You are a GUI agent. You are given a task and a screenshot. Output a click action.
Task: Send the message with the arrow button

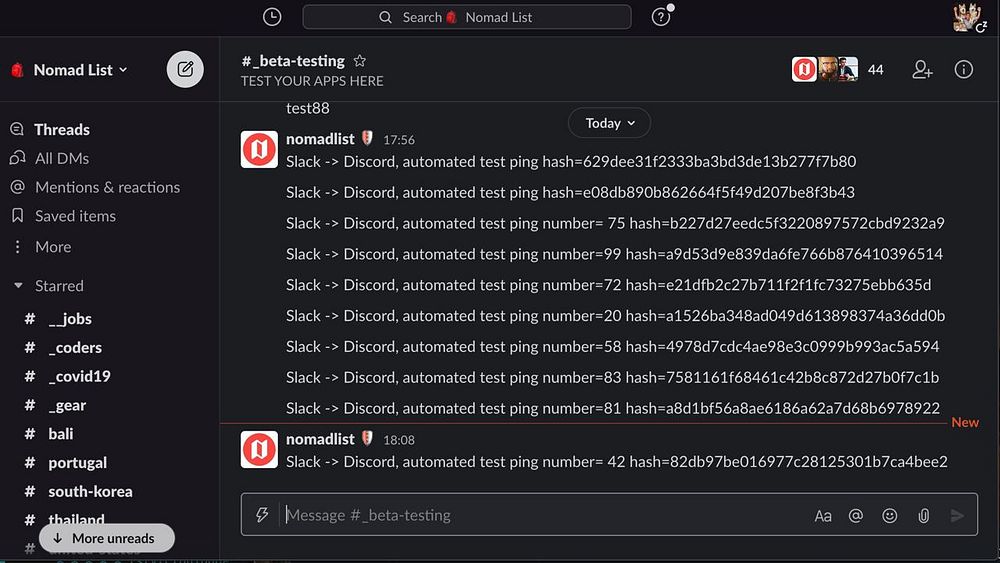click(957, 515)
